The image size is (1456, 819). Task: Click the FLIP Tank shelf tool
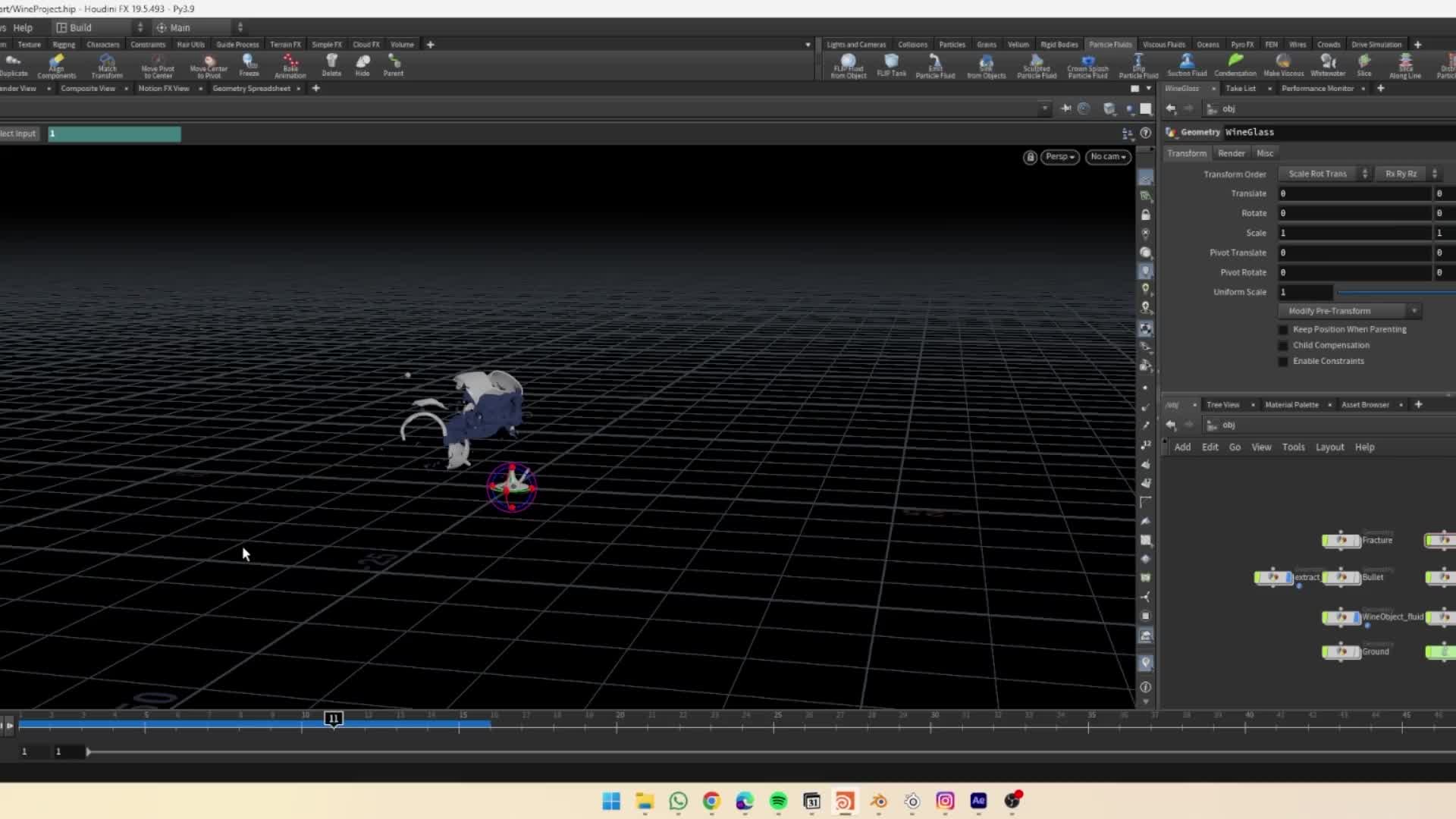[x=891, y=64]
